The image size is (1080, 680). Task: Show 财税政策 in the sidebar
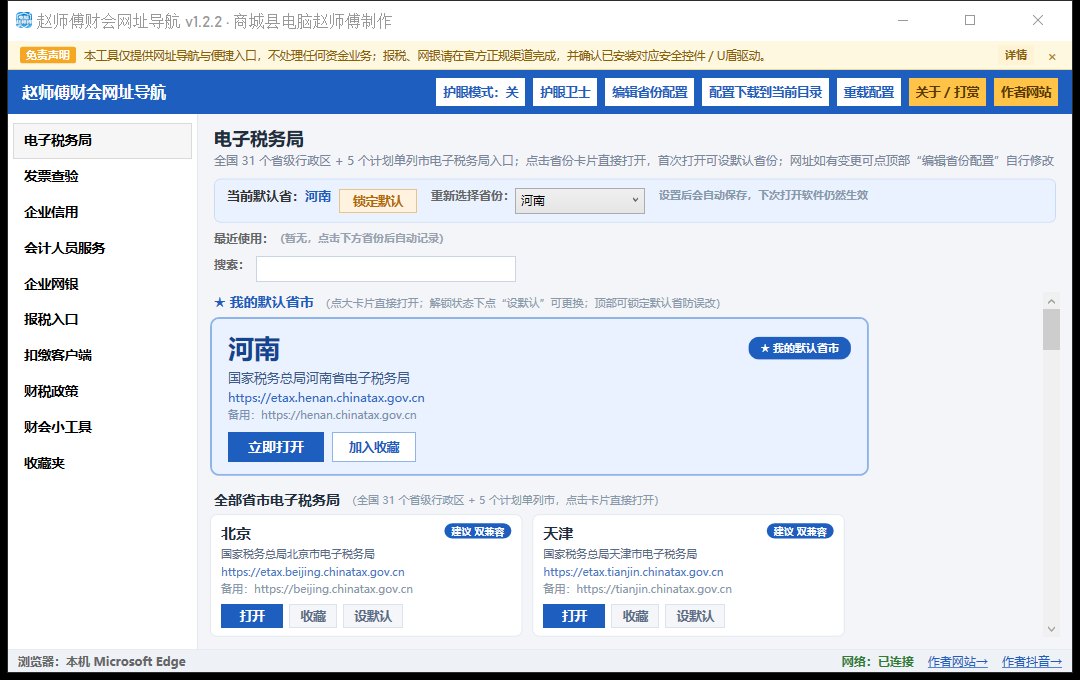click(103, 391)
